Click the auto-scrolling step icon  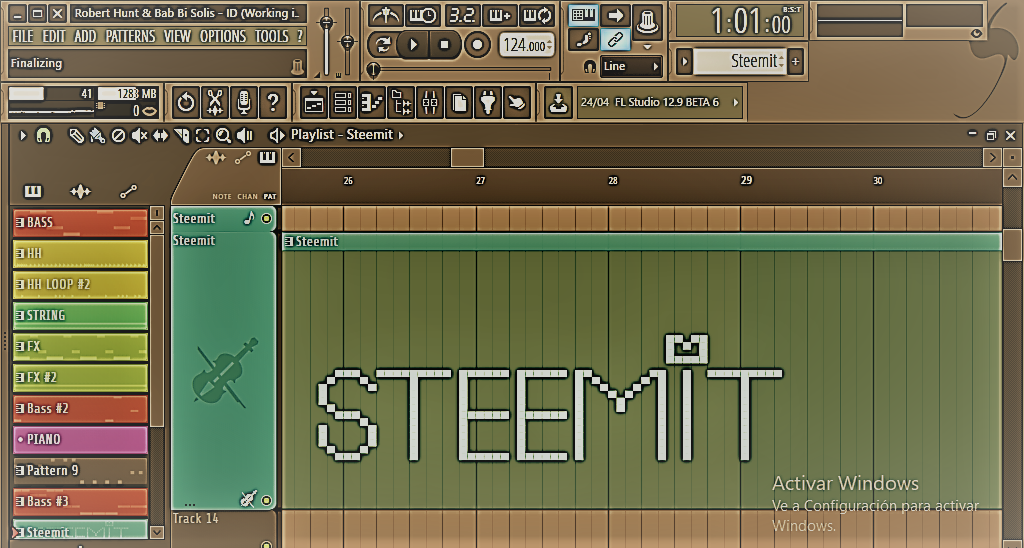click(x=583, y=40)
